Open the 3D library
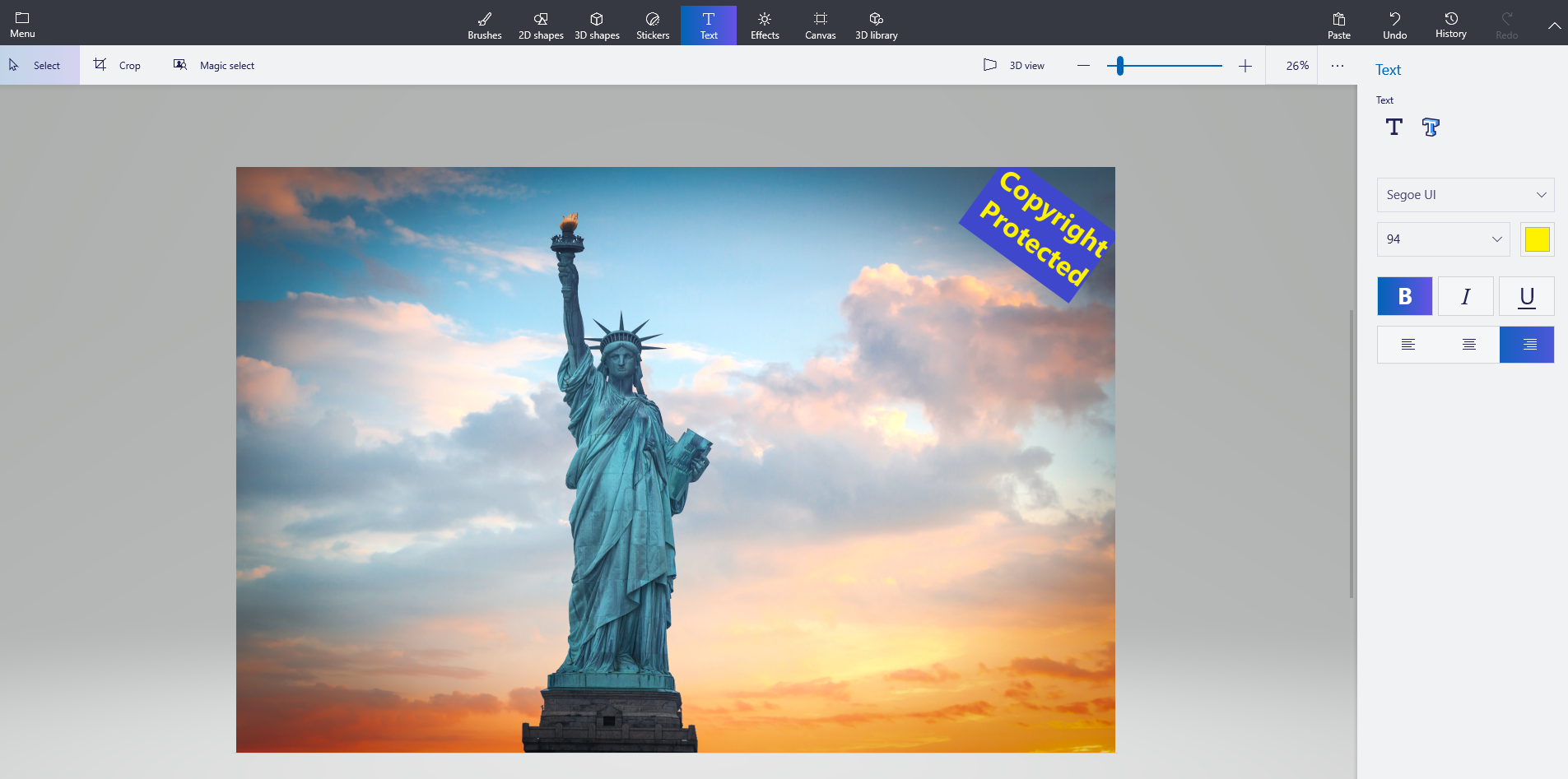The image size is (1568, 779). click(877, 26)
